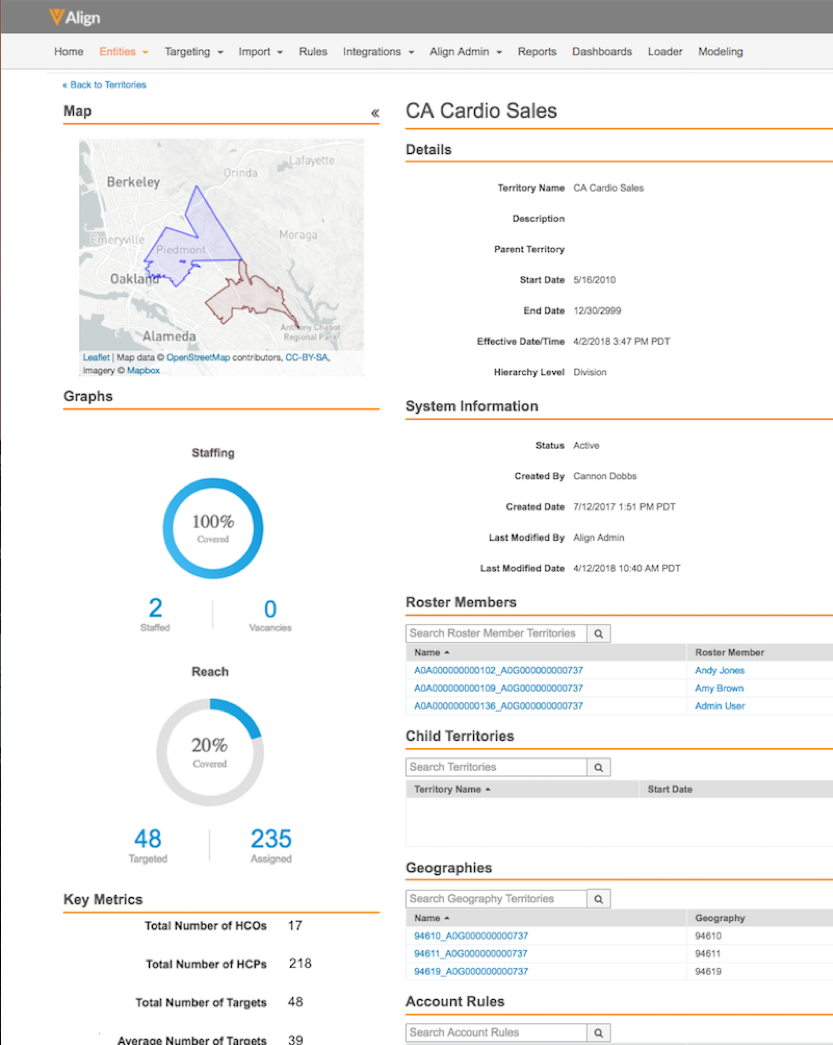Focus the Search Territories input field

tap(496, 768)
